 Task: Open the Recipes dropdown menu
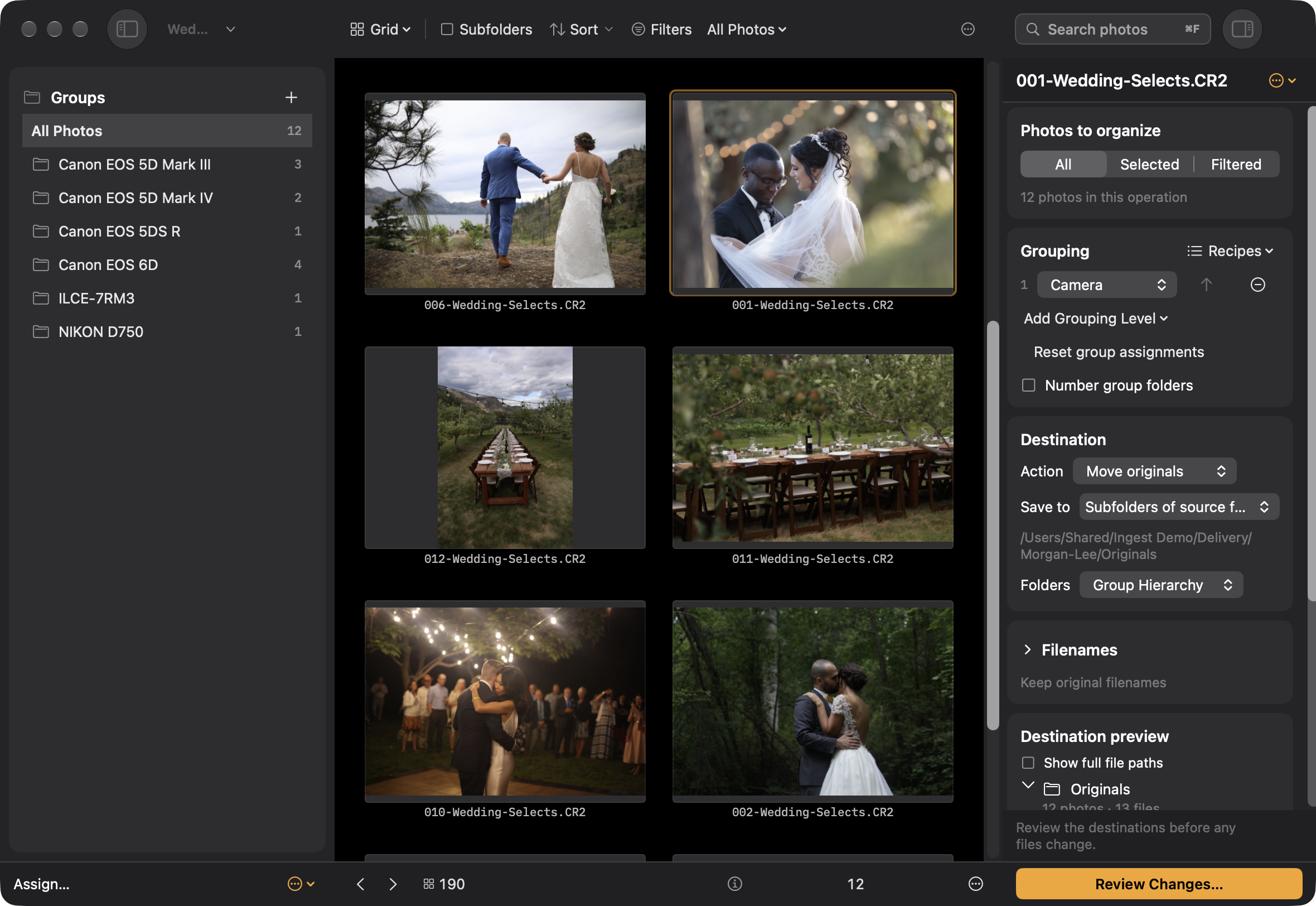pyautogui.click(x=1230, y=251)
